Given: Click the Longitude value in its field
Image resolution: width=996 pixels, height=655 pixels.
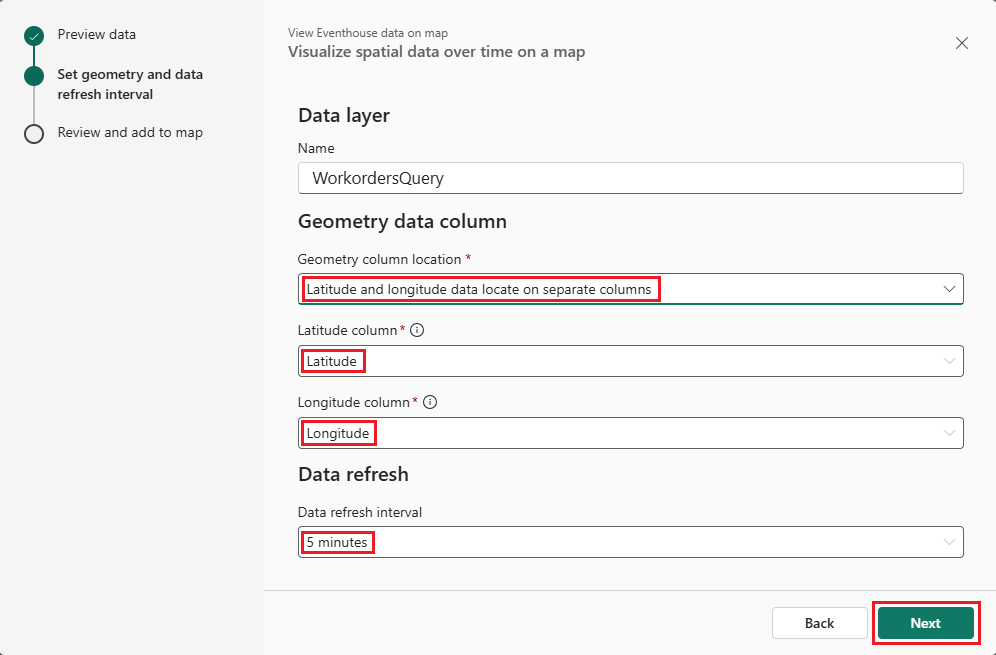Looking at the screenshot, I should pos(338,432).
